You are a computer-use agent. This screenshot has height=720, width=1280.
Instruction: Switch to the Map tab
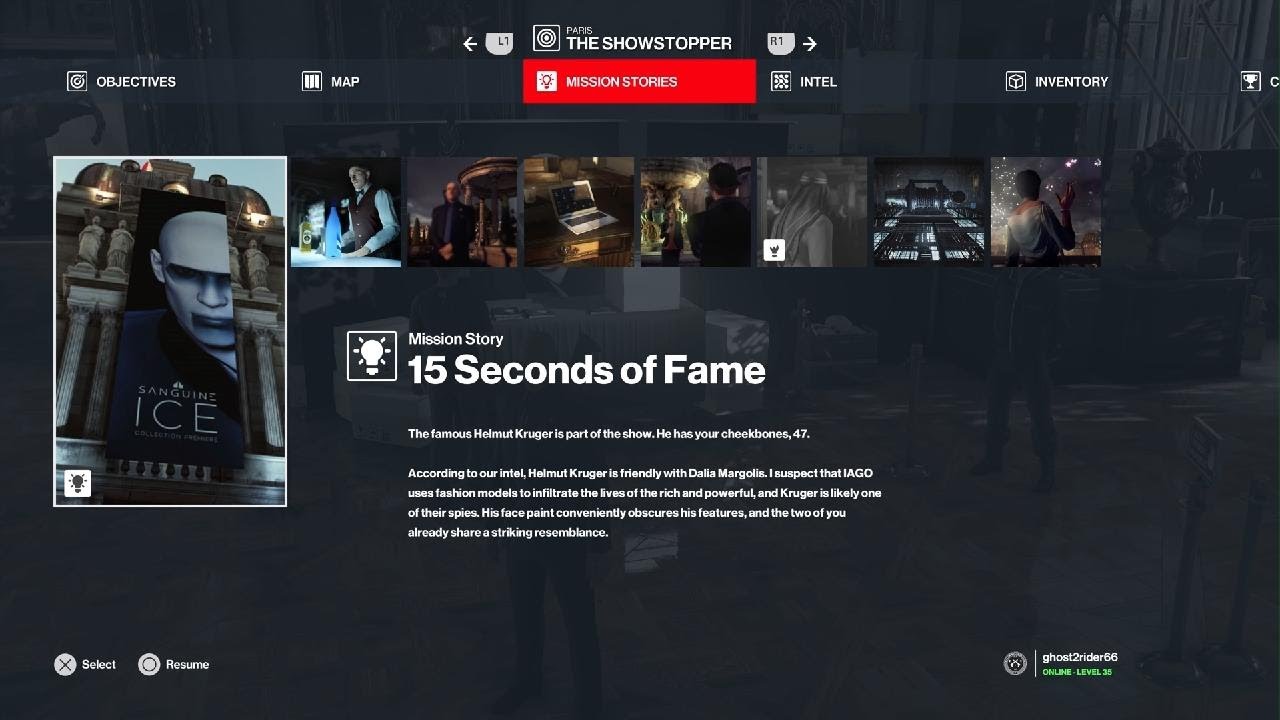point(331,82)
